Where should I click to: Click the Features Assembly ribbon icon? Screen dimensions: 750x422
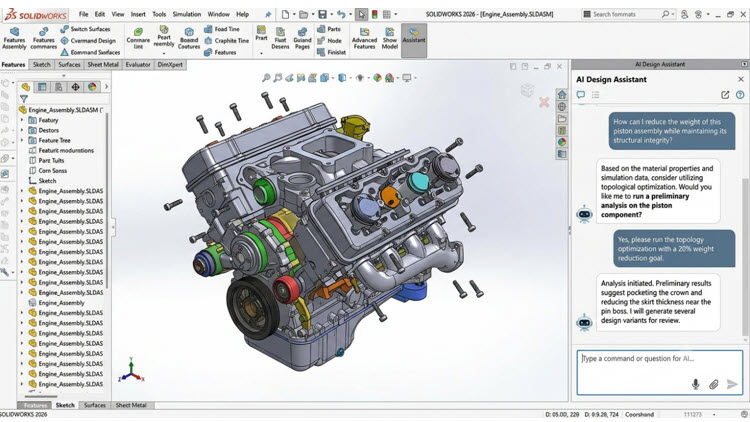[14, 38]
